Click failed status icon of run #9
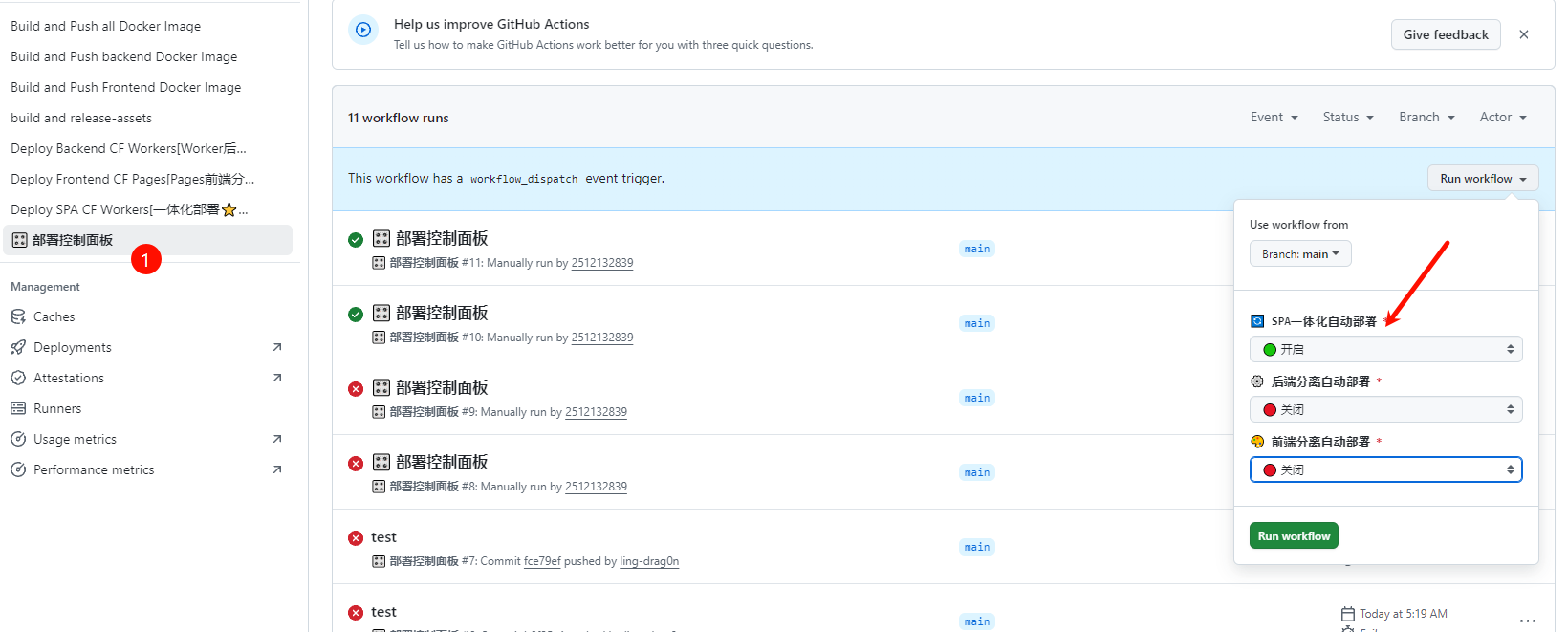 pos(356,389)
